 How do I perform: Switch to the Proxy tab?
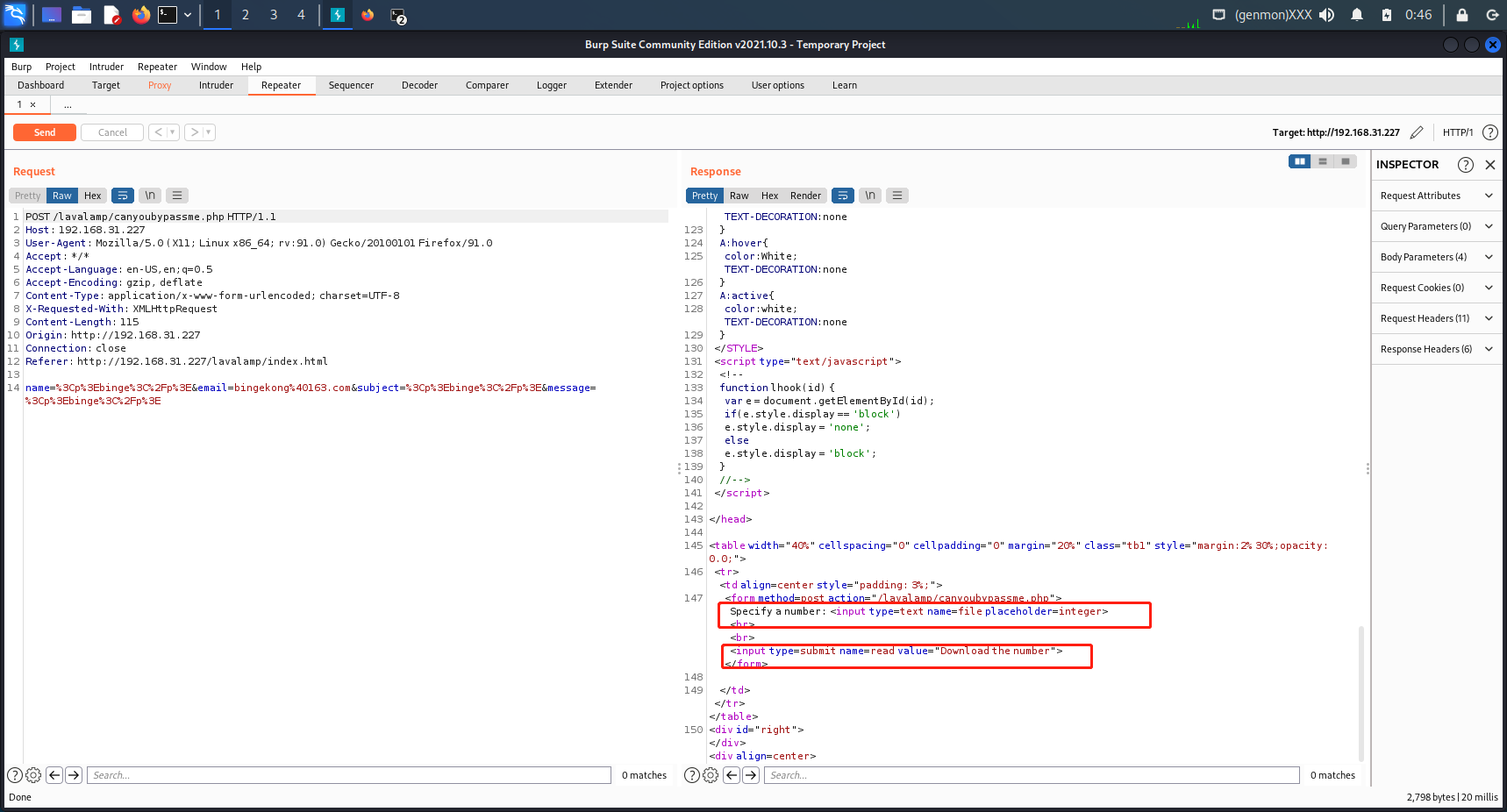pyautogui.click(x=160, y=85)
